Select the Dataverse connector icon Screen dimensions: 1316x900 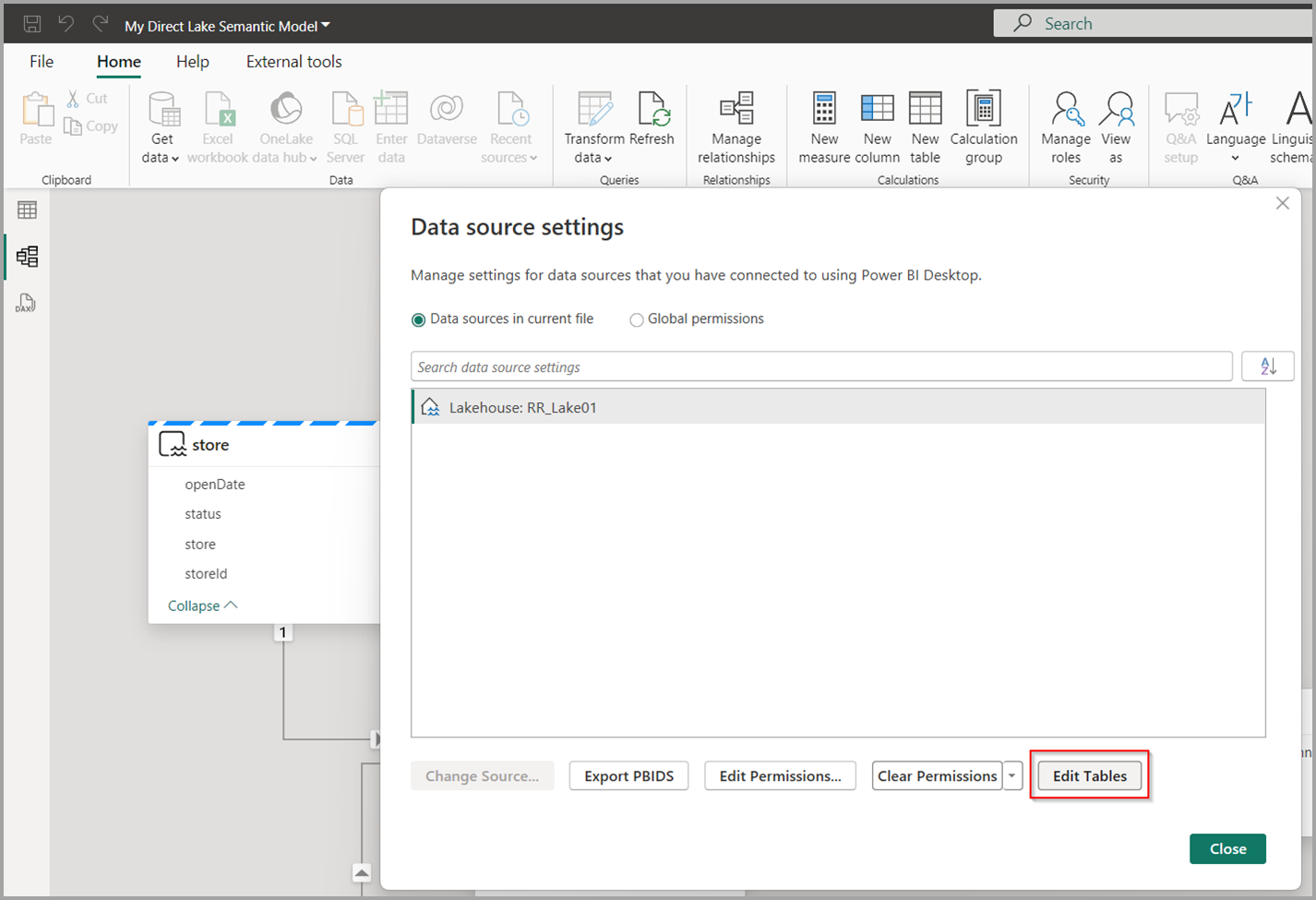447,108
